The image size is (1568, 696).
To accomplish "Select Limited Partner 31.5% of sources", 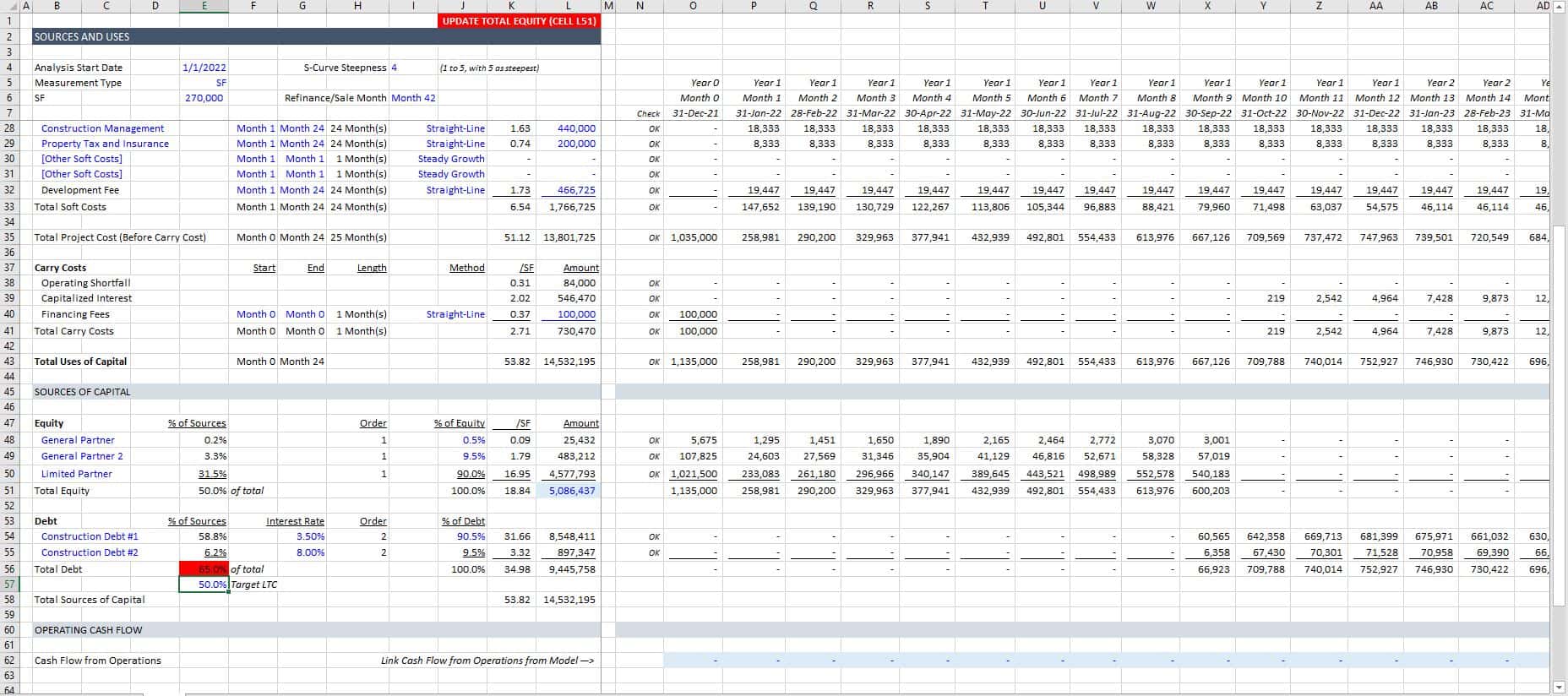I will (212, 474).
